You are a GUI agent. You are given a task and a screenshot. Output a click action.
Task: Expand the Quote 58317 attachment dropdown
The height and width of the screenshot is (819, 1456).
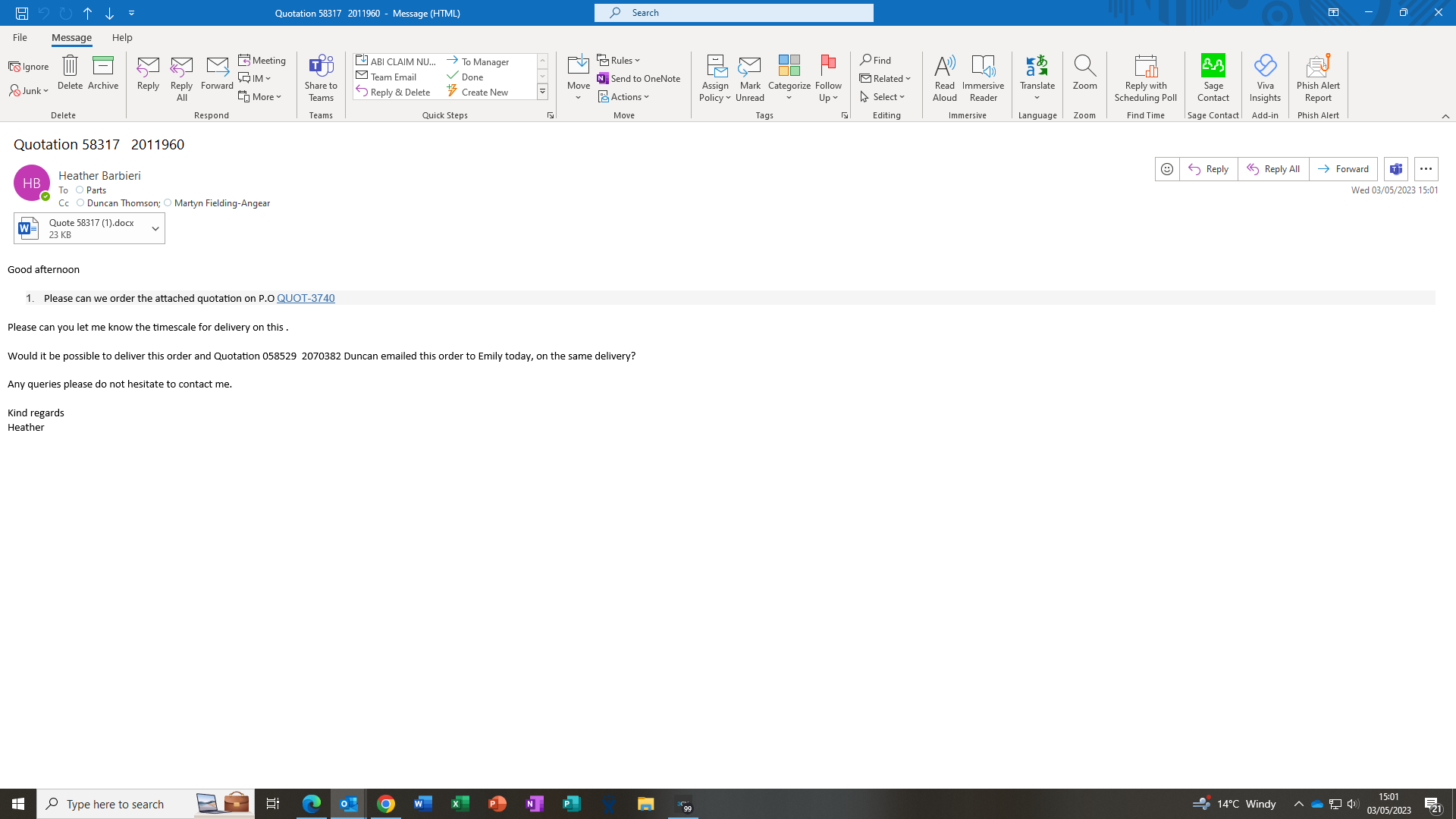[x=155, y=228]
